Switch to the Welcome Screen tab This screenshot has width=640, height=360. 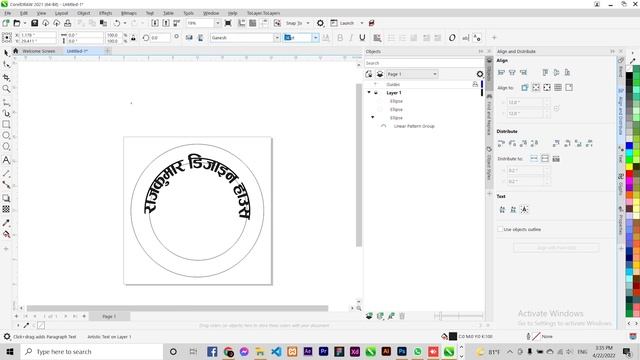(x=38, y=51)
